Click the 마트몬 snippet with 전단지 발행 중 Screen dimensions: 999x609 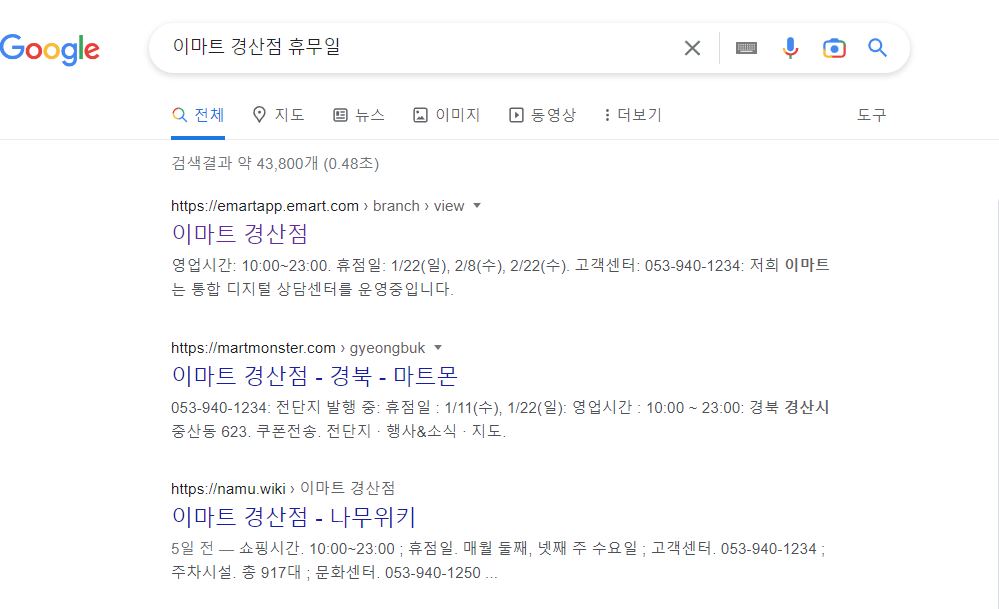click(500, 419)
